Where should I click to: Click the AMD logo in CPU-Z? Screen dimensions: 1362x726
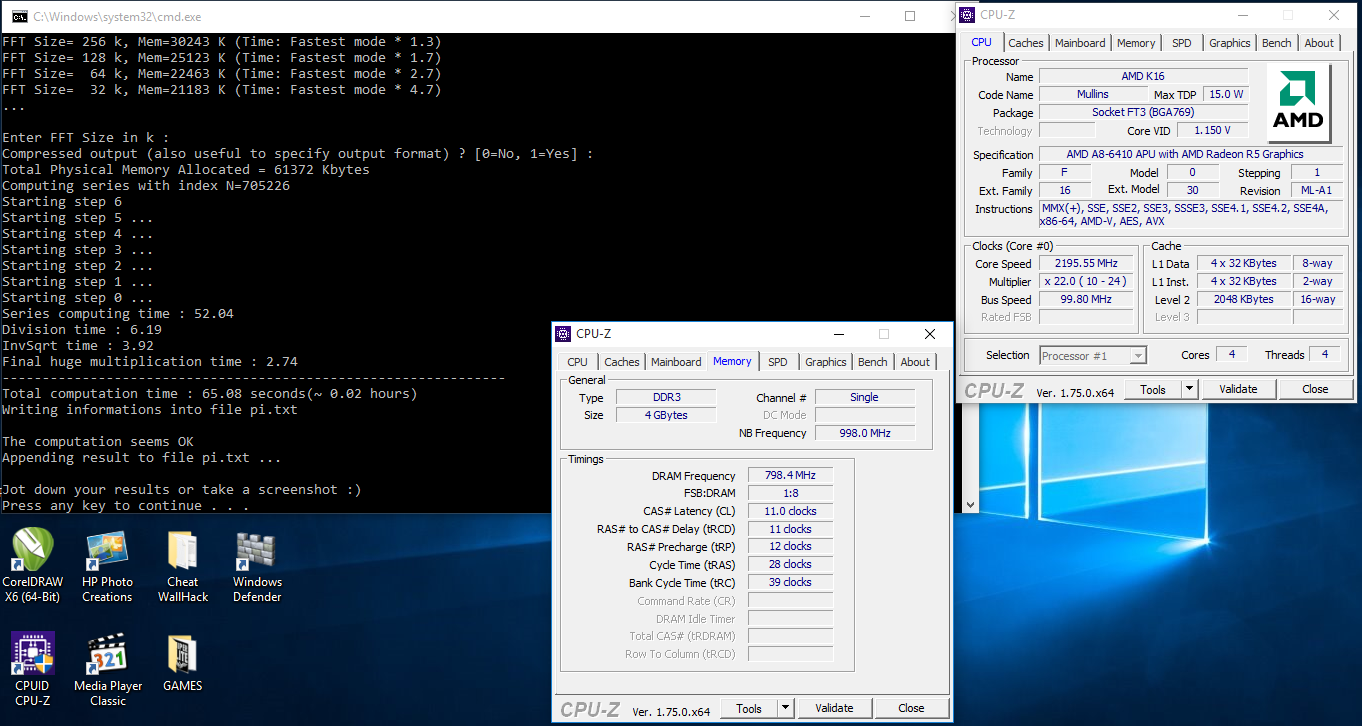tap(1297, 105)
